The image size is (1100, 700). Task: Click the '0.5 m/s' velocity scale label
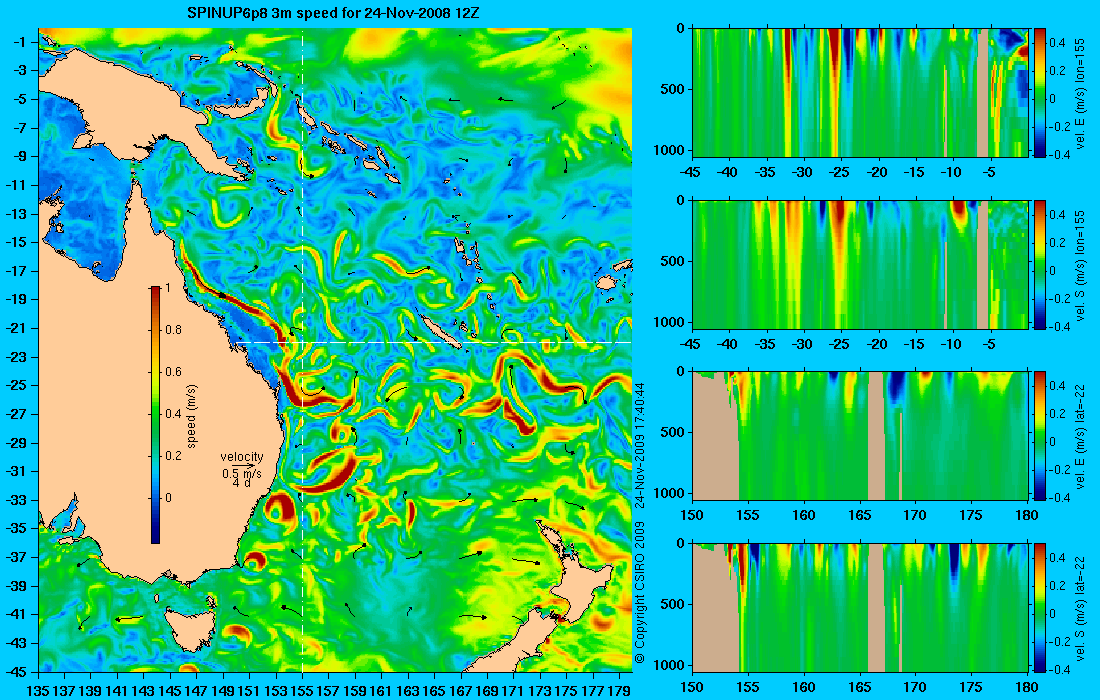(x=241, y=473)
